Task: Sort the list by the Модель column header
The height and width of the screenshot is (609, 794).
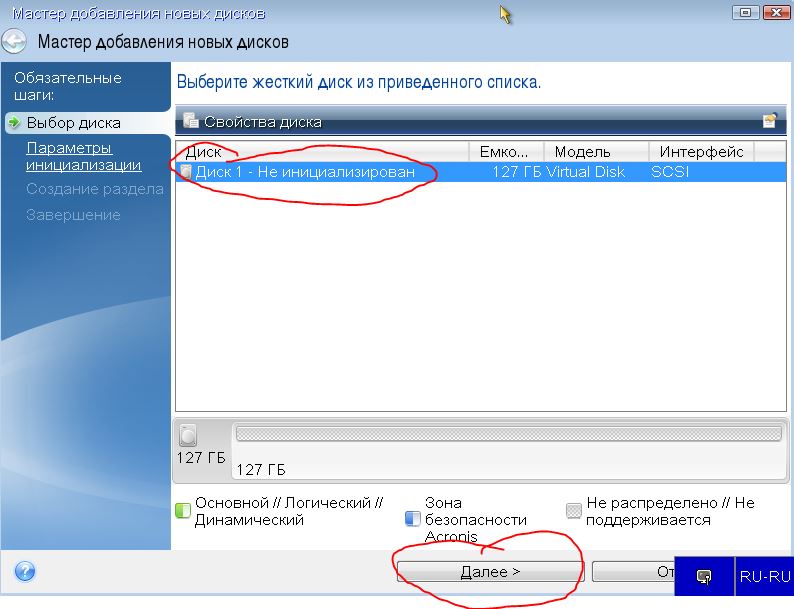Action: [x=596, y=152]
